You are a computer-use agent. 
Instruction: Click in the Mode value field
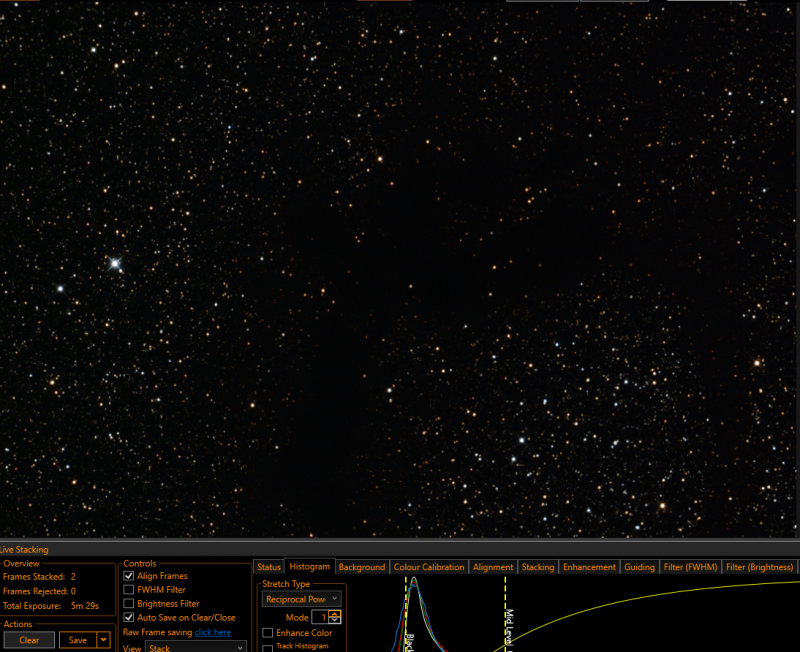(320, 617)
